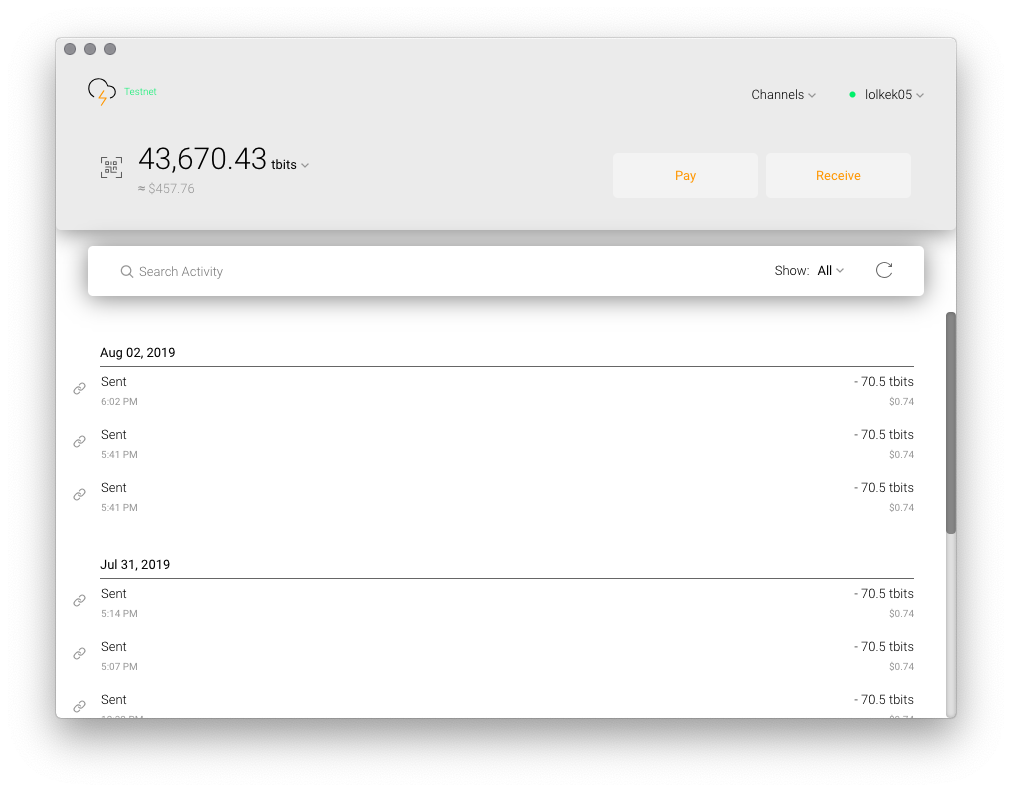Click the macOS close window button
This screenshot has width=1012, height=792.
pyautogui.click(x=70, y=49)
